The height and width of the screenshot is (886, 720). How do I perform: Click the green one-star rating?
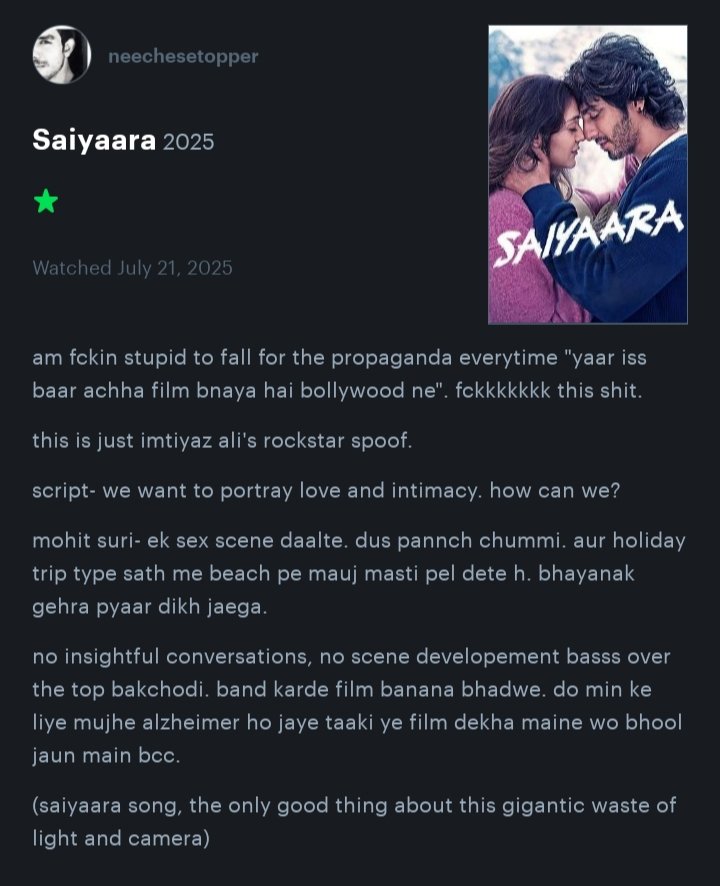[x=46, y=202]
